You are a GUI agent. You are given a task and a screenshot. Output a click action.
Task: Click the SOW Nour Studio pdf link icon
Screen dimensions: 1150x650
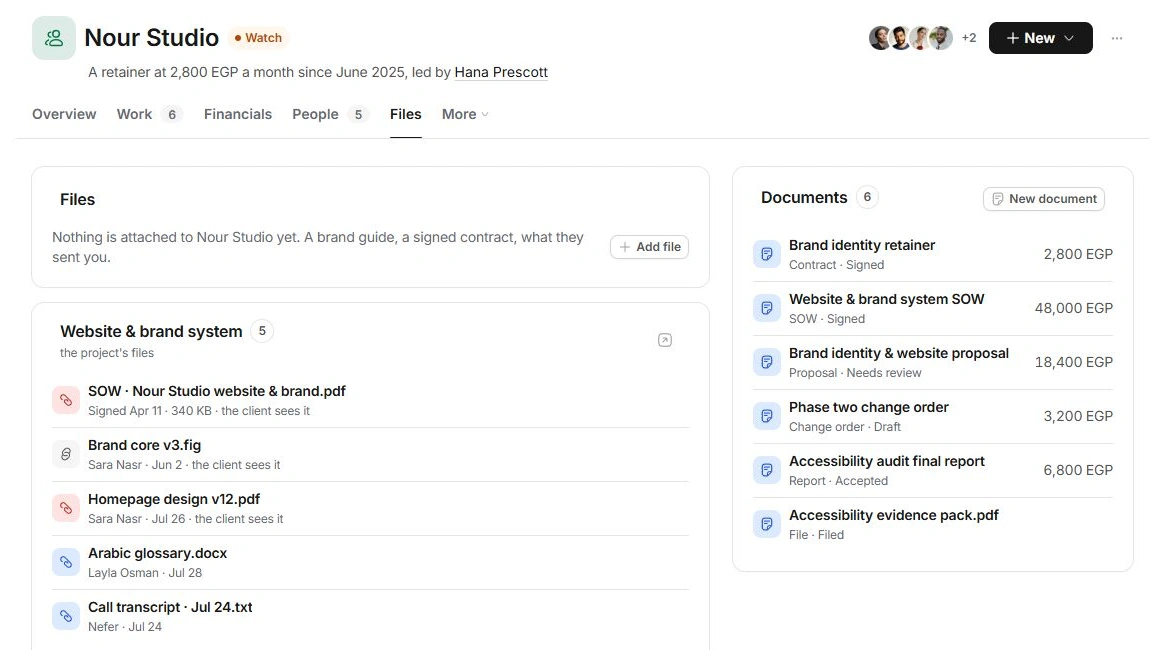click(x=66, y=400)
